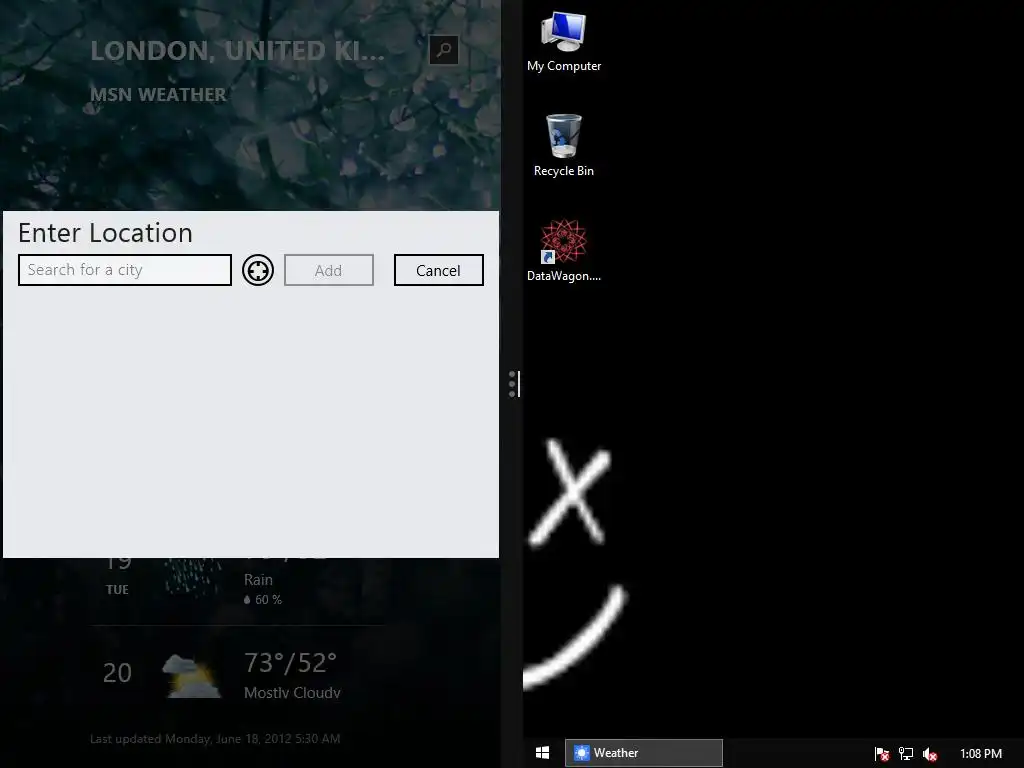This screenshot has height=768, width=1024.
Task: Click the London, United Ki... title
Action: click(x=238, y=51)
